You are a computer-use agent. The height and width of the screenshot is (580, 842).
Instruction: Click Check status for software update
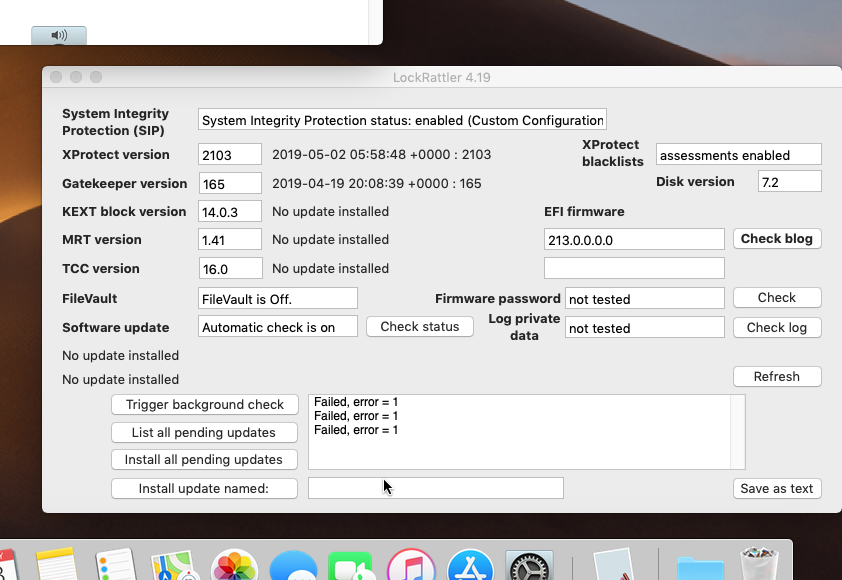point(420,327)
